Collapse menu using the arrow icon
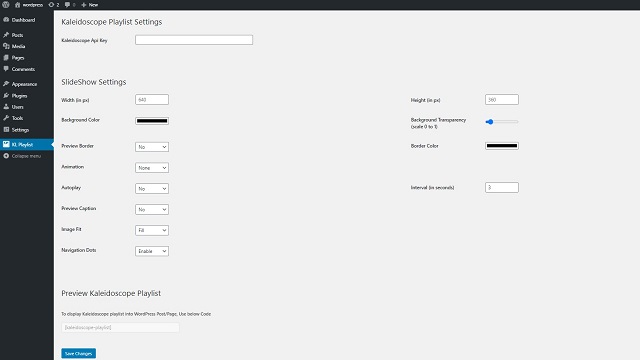 coord(6,156)
